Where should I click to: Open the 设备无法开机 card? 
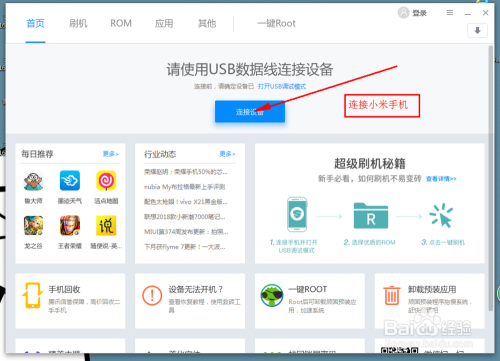click(190, 301)
